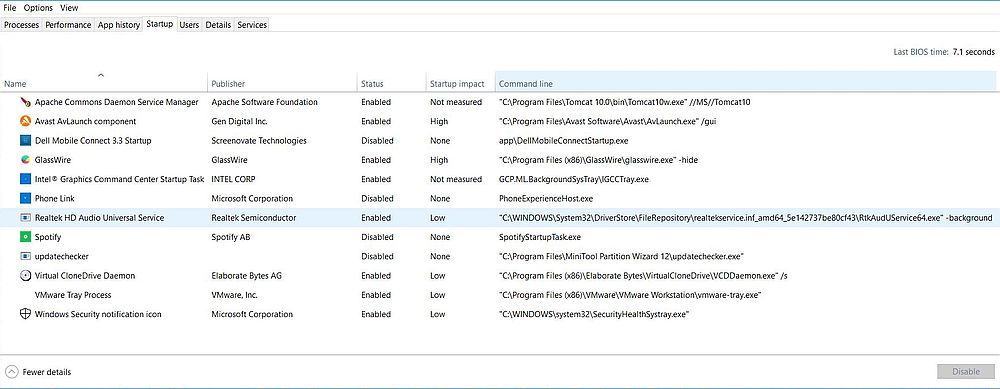Switch to the Users tab
The height and width of the screenshot is (389, 1000).
point(189,25)
